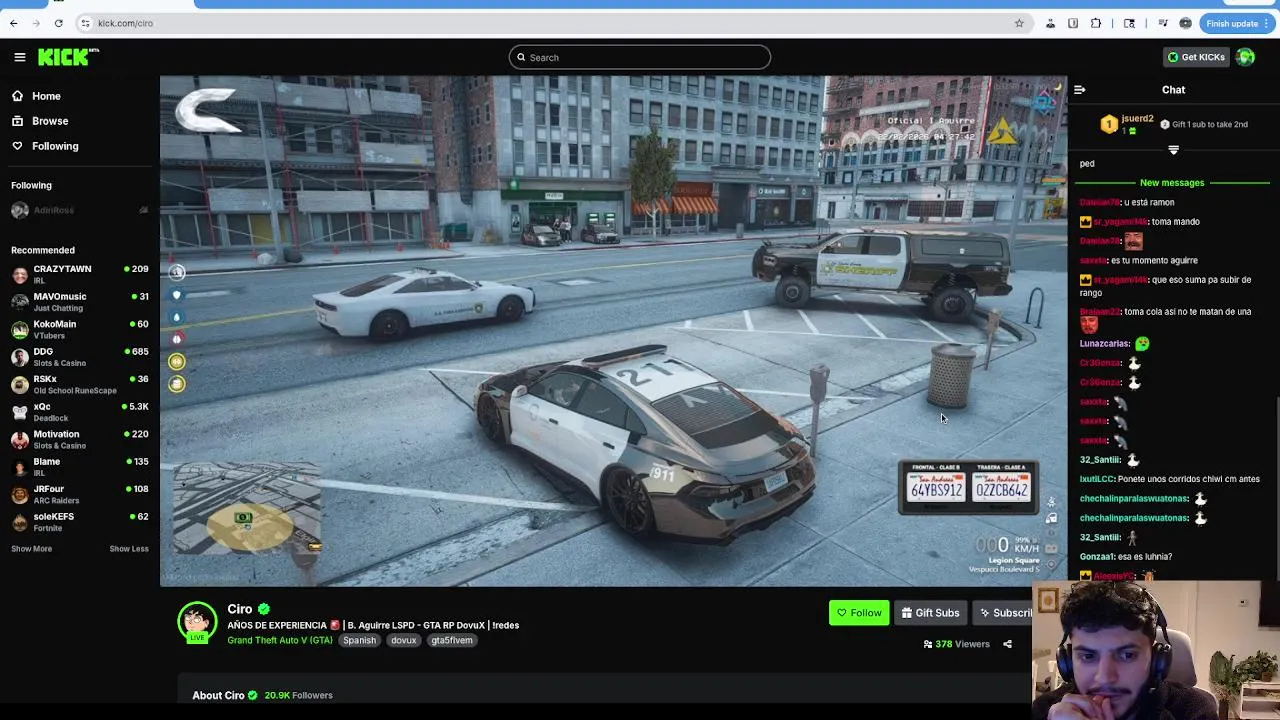Image resolution: width=1280 pixels, height=720 pixels.
Task: Bookmark this page with the star
Action: point(1019,23)
